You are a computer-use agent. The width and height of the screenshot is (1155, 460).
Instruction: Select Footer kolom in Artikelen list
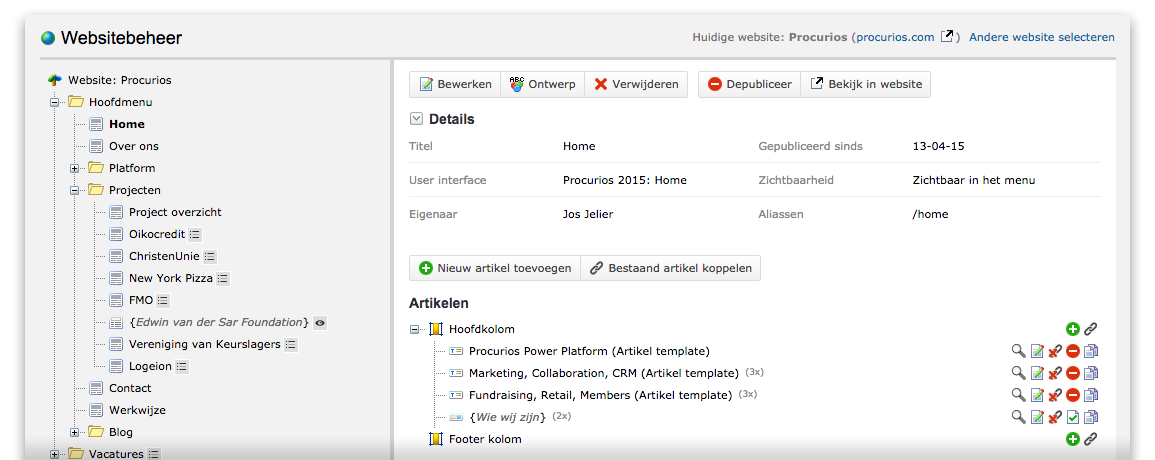tap(485, 439)
